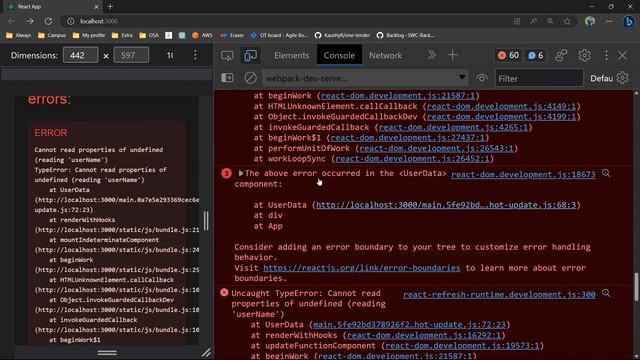640x360 pixels.
Task: Grab the device viewport right handle
Action: pyautogui.click(x=206, y=221)
